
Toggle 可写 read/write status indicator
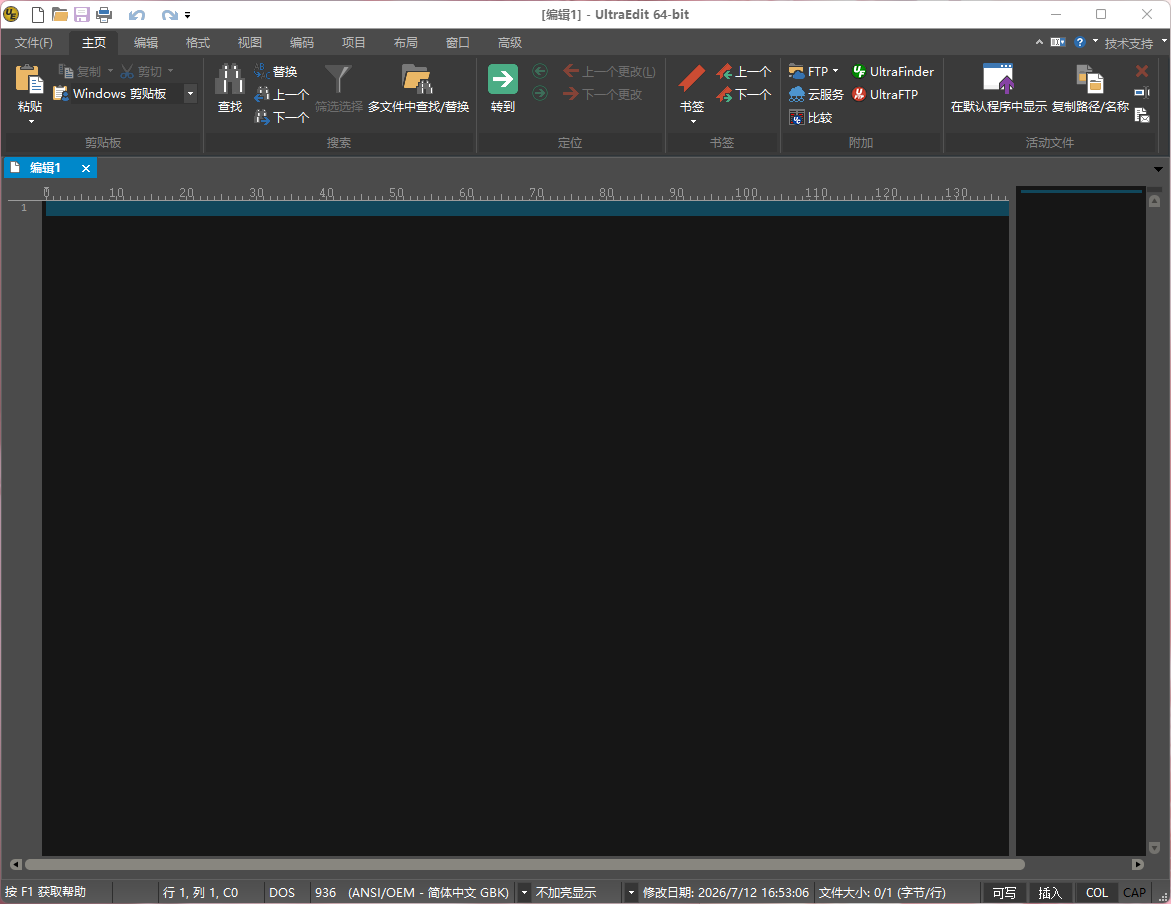[1004, 893]
